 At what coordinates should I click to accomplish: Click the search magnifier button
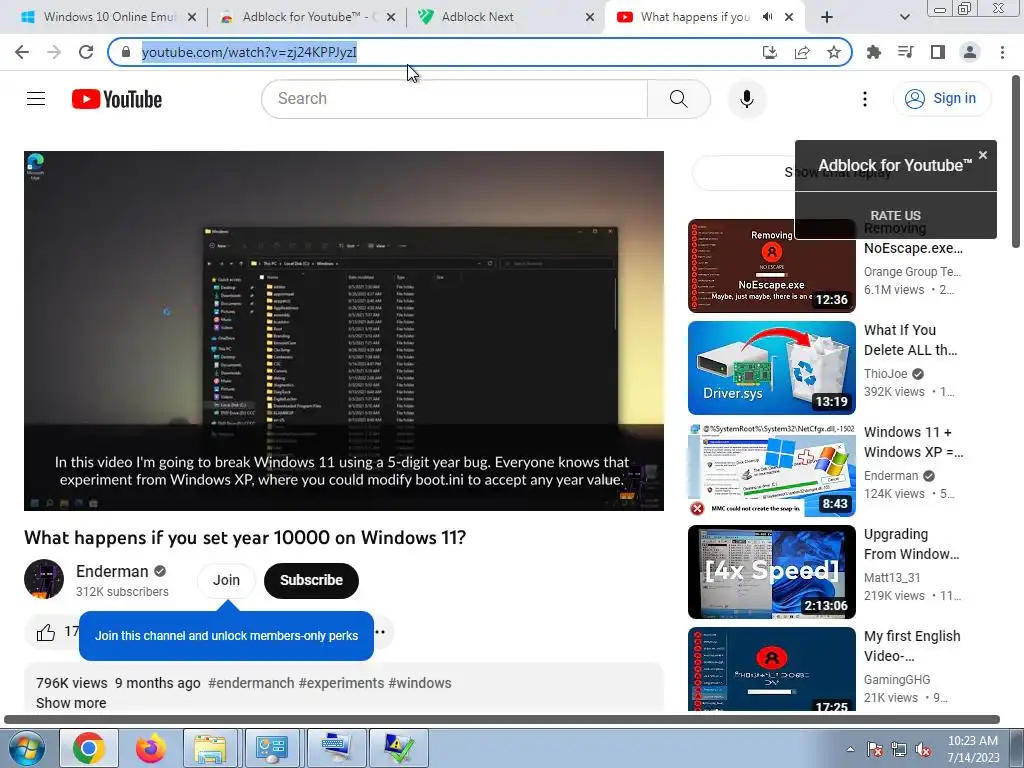click(679, 99)
